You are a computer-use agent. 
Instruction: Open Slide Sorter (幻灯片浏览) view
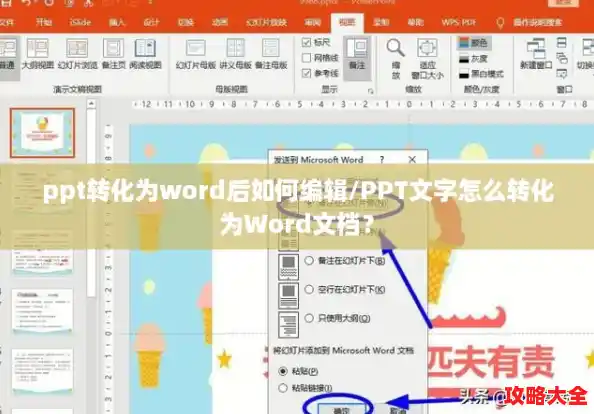tap(78, 54)
